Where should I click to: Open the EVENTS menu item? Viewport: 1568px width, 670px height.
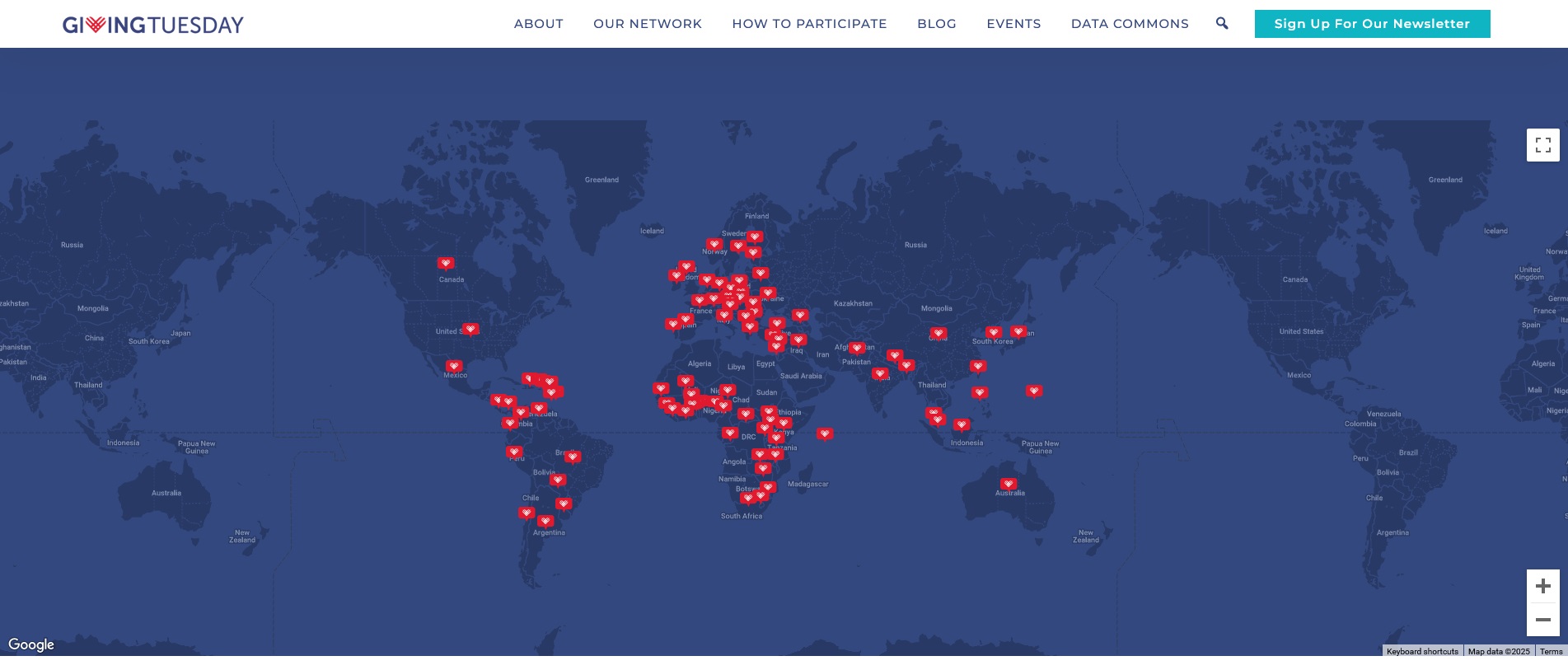click(x=1013, y=24)
